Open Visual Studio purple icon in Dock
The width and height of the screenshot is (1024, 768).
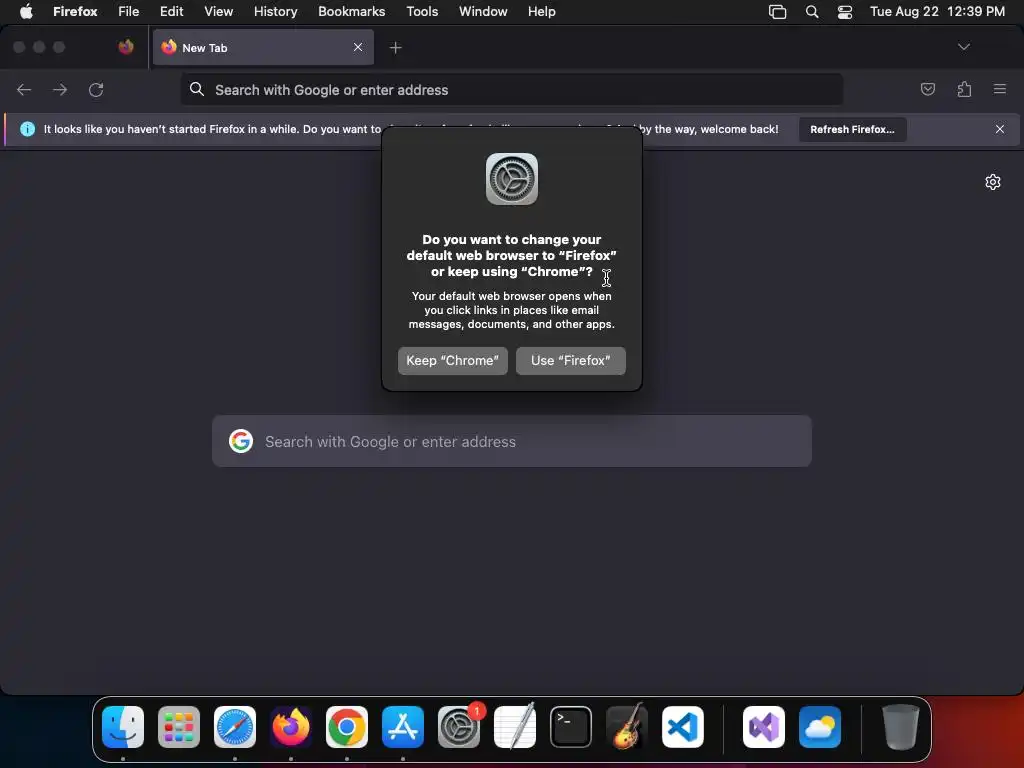coord(764,727)
